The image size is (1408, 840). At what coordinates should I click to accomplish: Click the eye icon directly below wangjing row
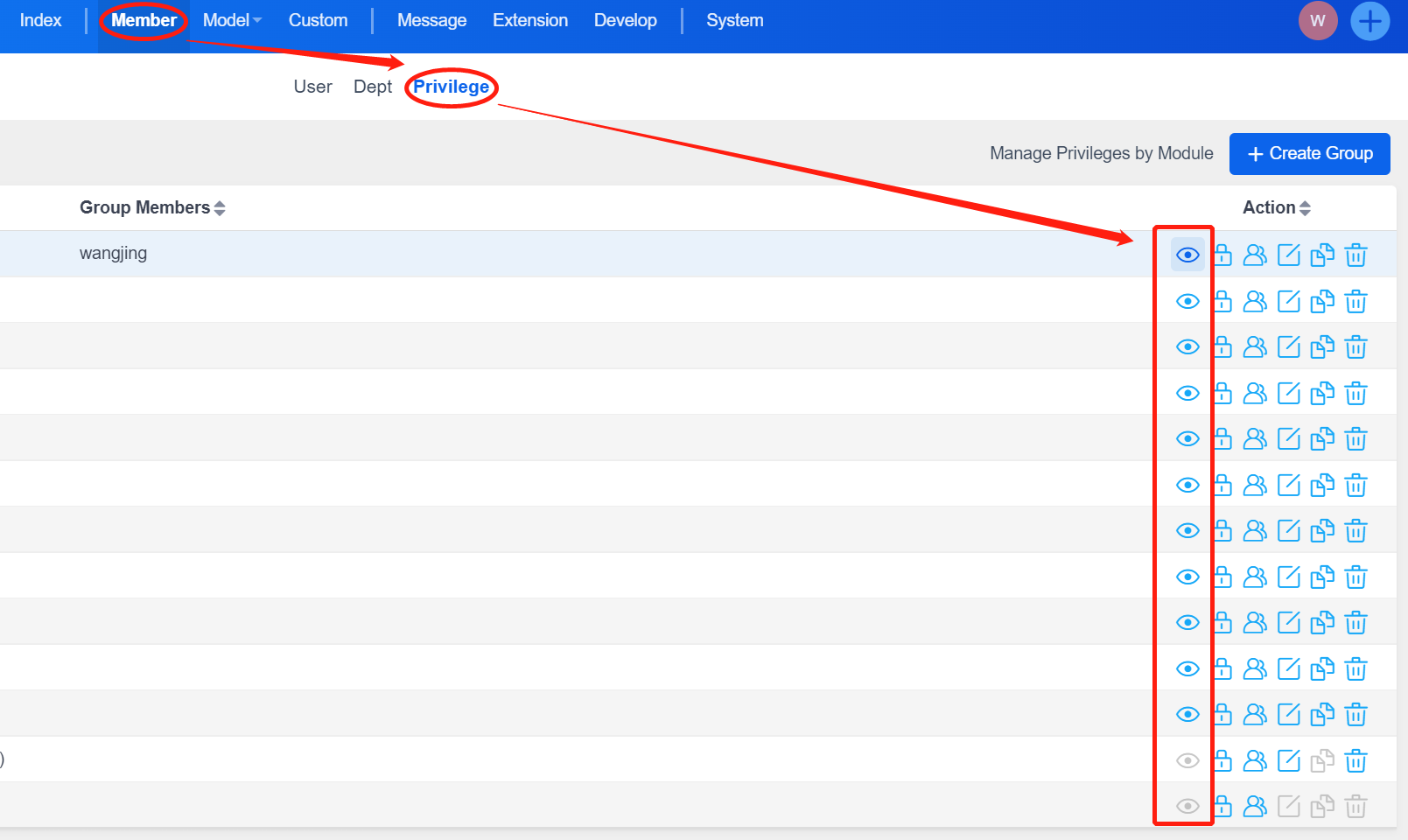tap(1187, 301)
